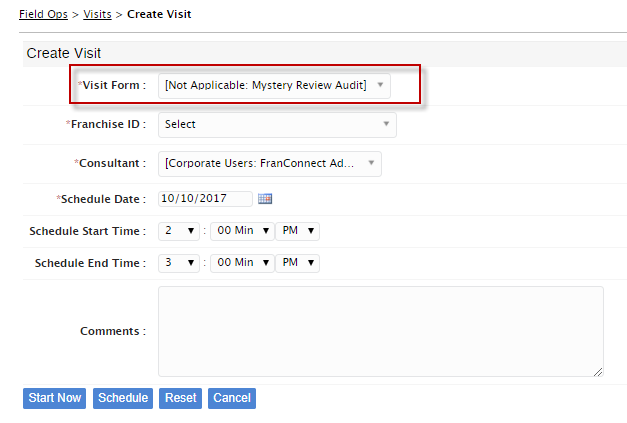Image resolution: width=627 pixels, height=423 pixels.
Task: Open the Schedule Start Time hour dropdown
Action: pyautogui.click(x=179, y=231)
